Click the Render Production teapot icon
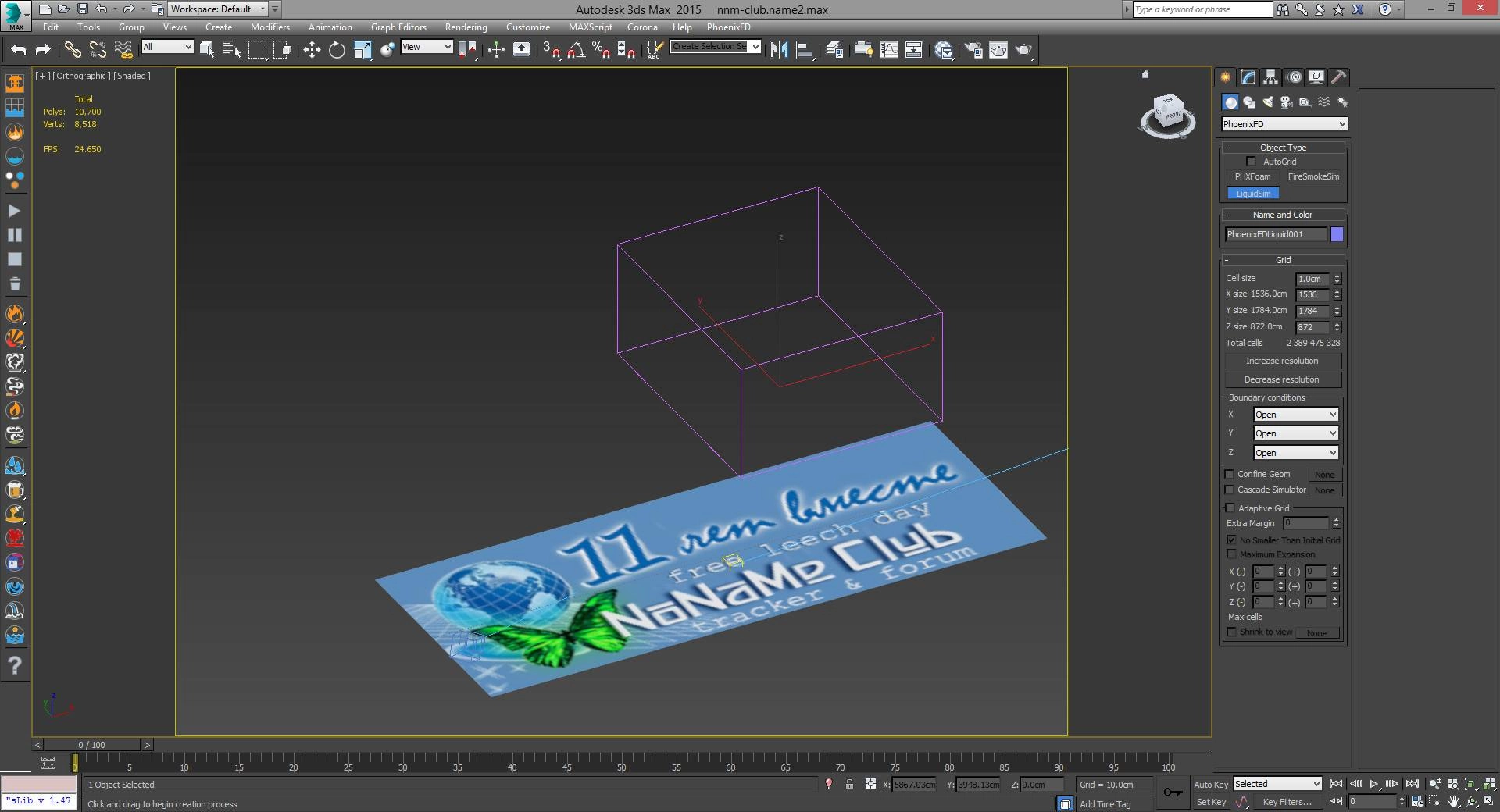The image size is (1500, 812). [1023, 50]
